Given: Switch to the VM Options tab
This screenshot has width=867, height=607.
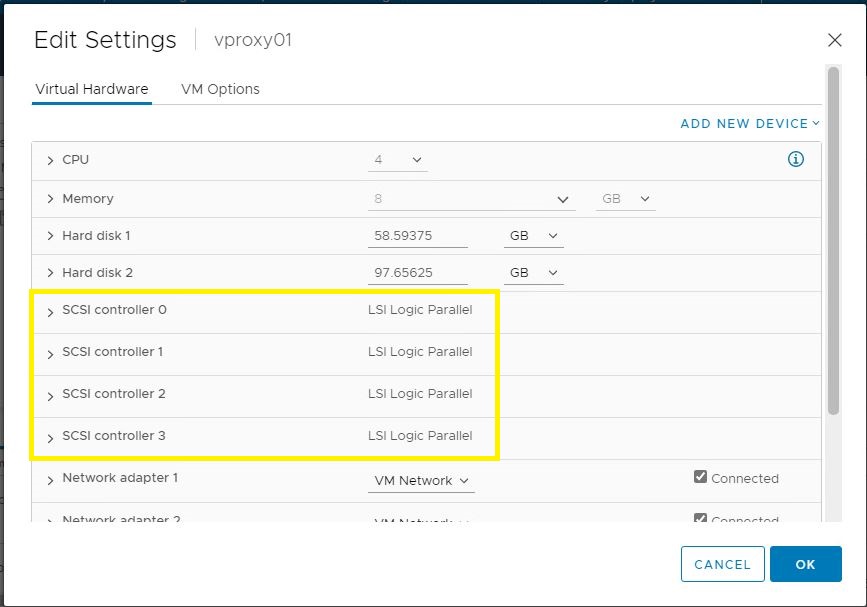Looking at the screenshot, I should coord(220,89).
